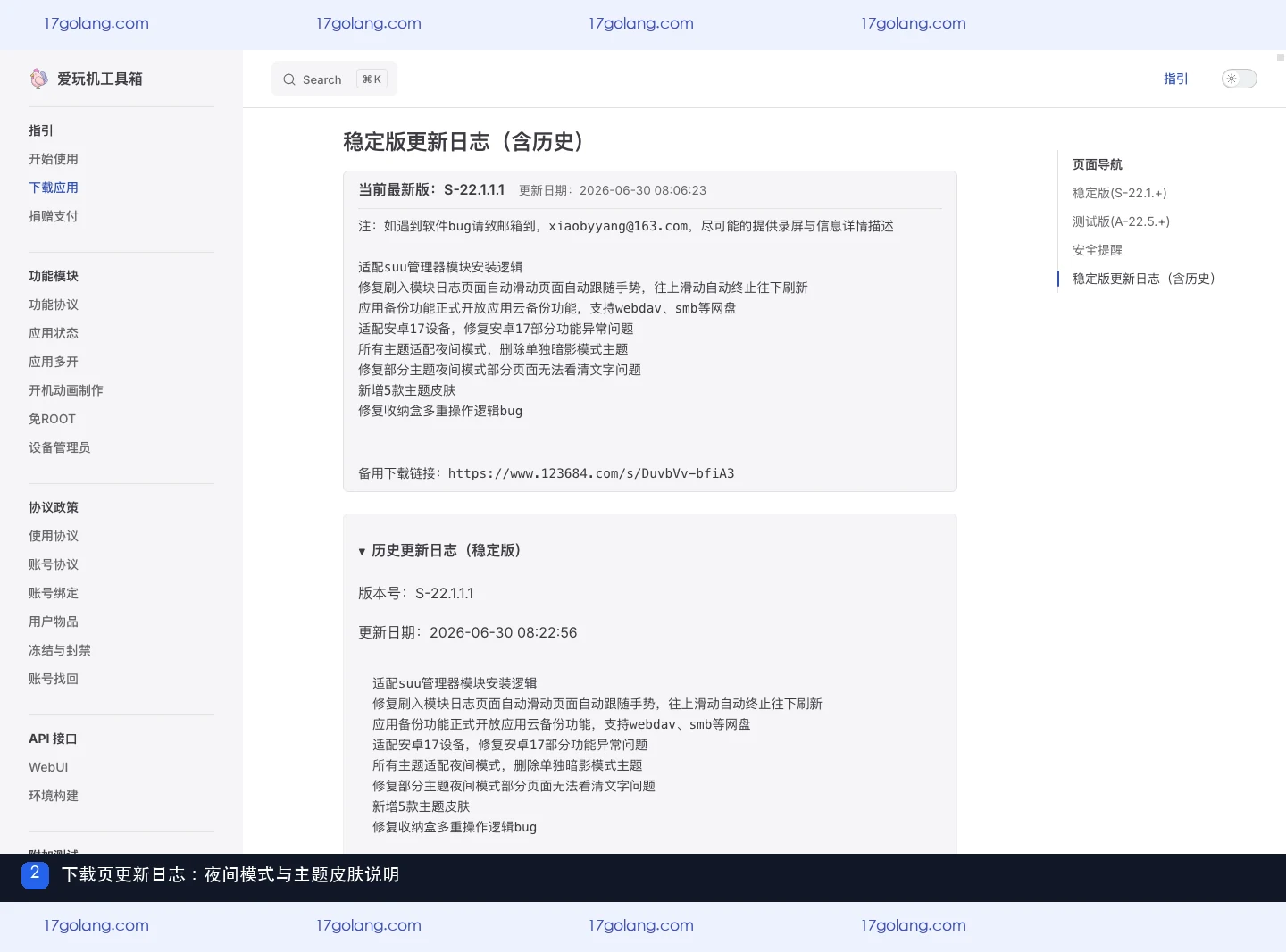Open 使用协议 sidebar page
Image resolution: width=1286 pixels, height=952 pixels.
coord(54,536)
